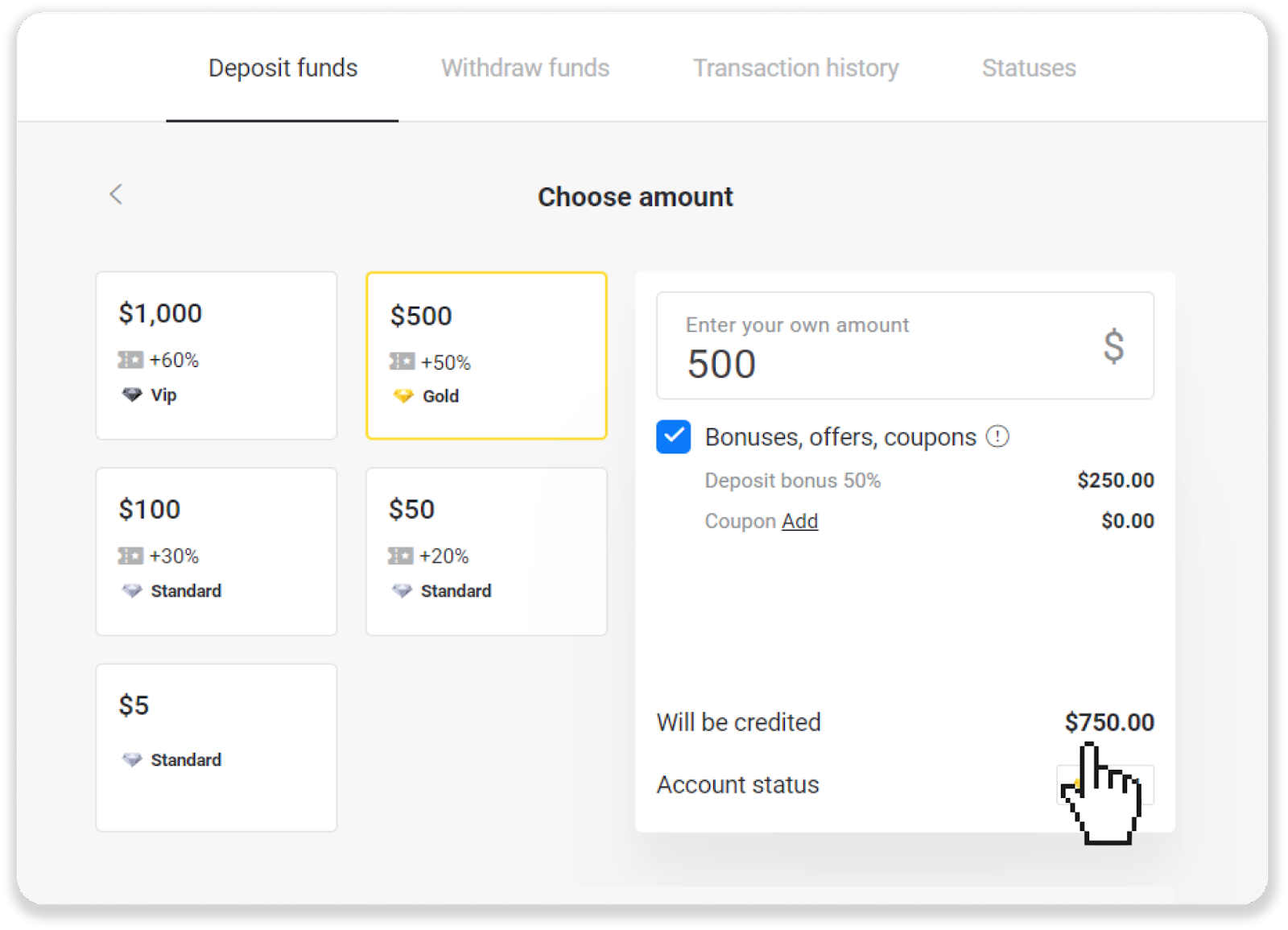Click the Vip diamond icon
This screenshot has width=1288, height=930.
pyautogui.click(x=132, y=395)
